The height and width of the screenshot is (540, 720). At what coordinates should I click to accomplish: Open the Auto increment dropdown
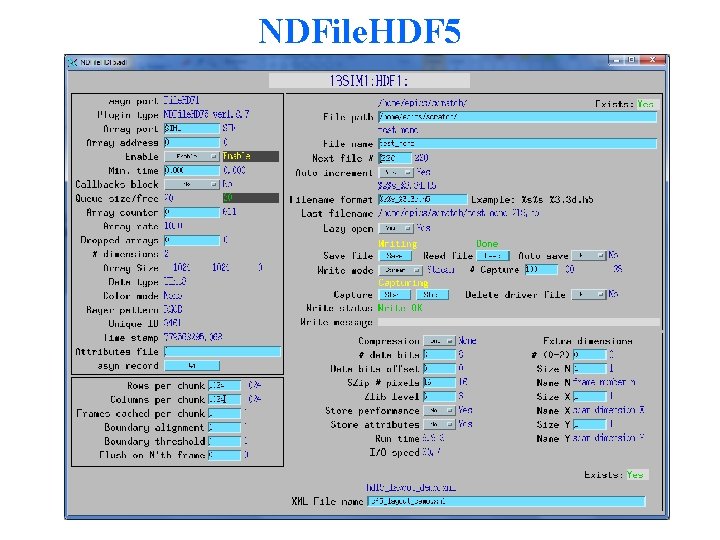pyautogui.click(x=396, y=172)
